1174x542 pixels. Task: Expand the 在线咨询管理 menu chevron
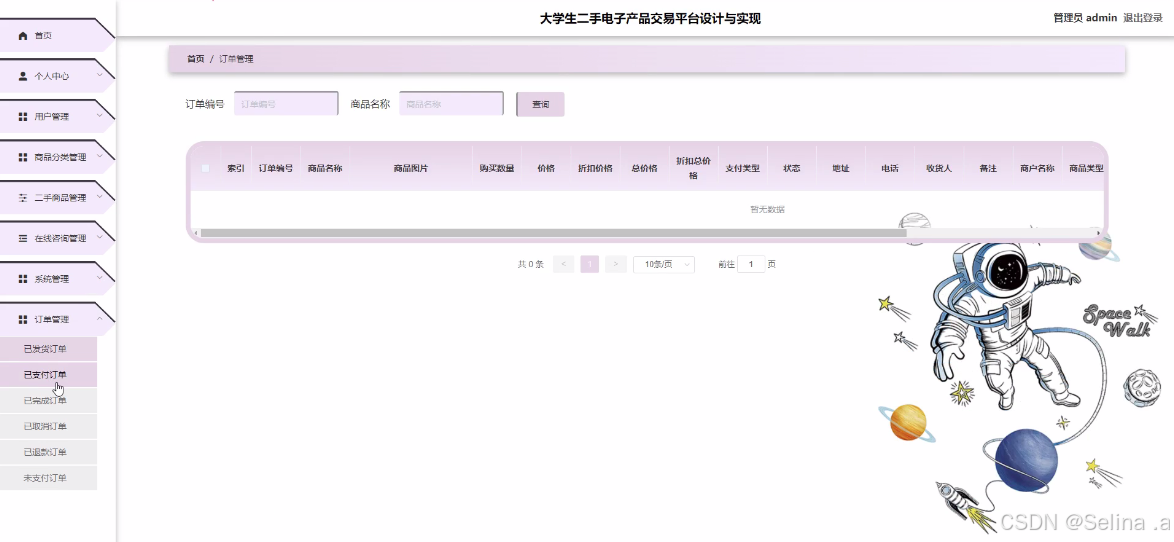(x=100, y=238)
